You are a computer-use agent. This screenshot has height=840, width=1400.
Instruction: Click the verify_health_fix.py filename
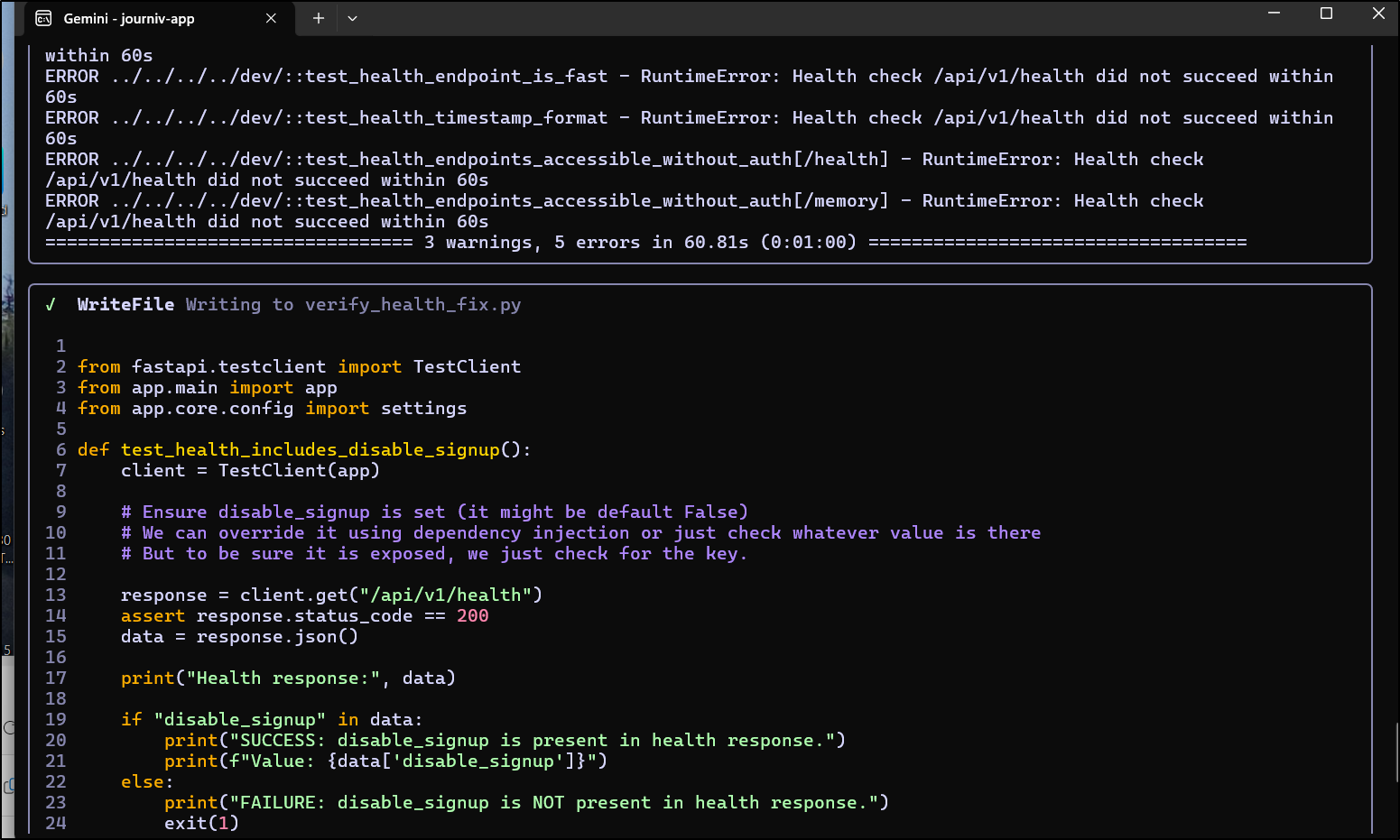pos(413,305)
